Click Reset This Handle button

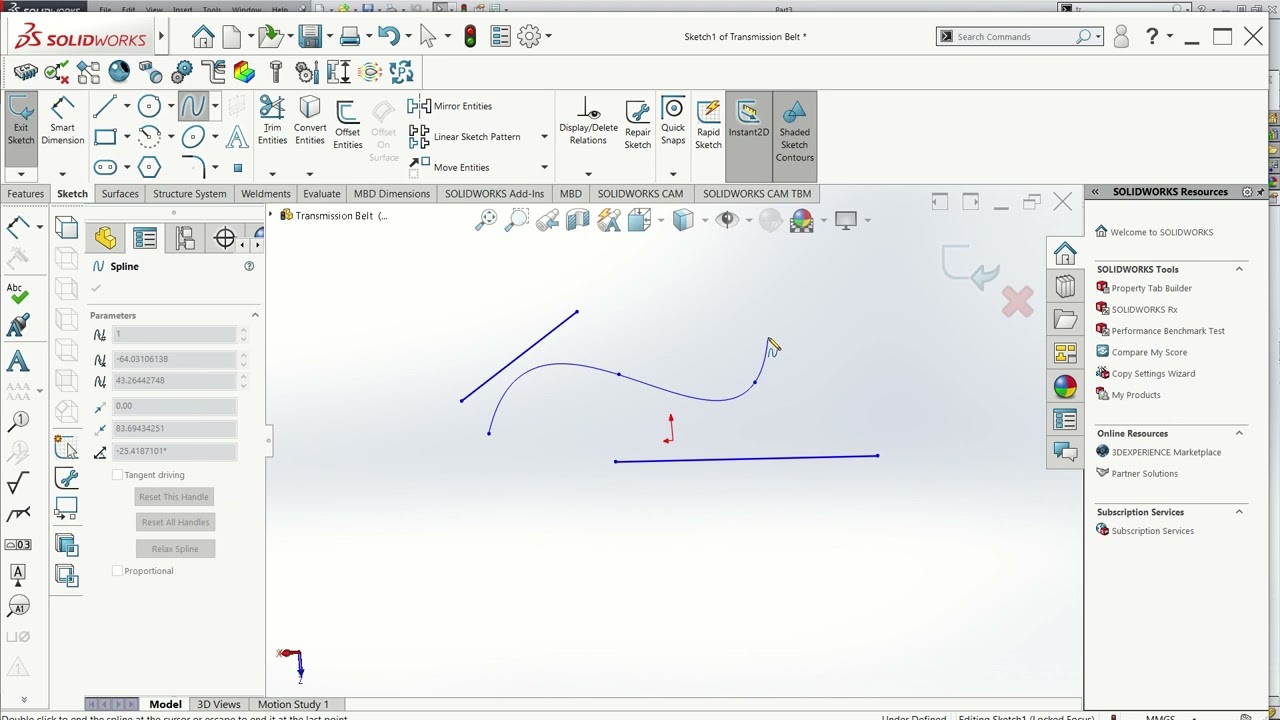pos(174,497)
